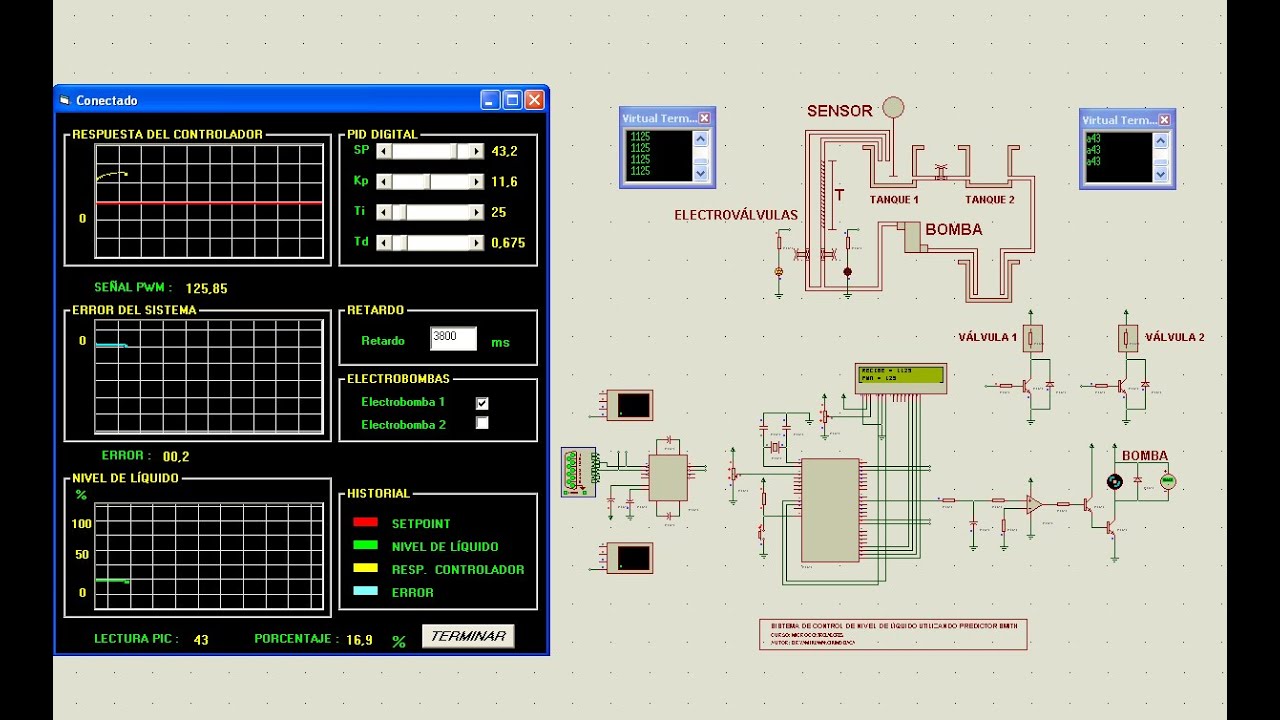Click the Conectado window's title bar icon

pos(65,100)
